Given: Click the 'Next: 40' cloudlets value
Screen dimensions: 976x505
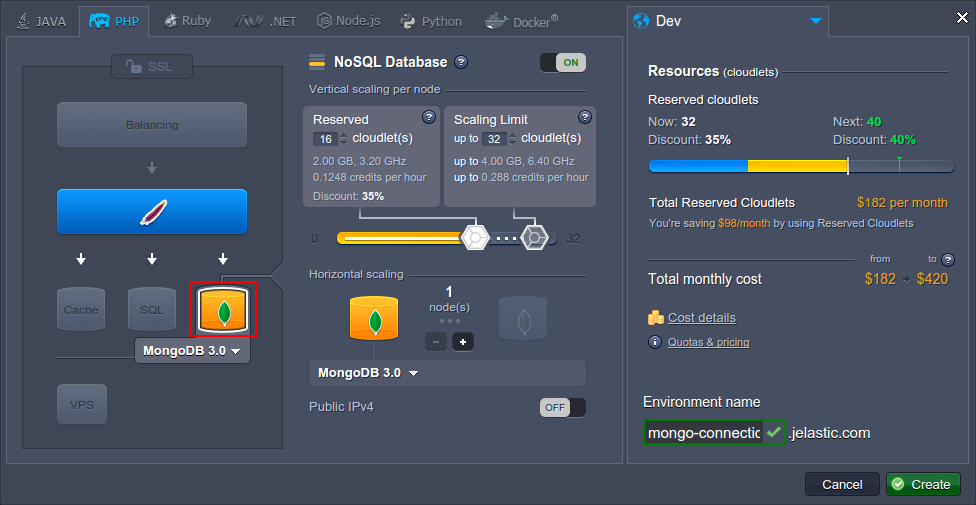Looking at the screenshot, I should coord(857,121).
